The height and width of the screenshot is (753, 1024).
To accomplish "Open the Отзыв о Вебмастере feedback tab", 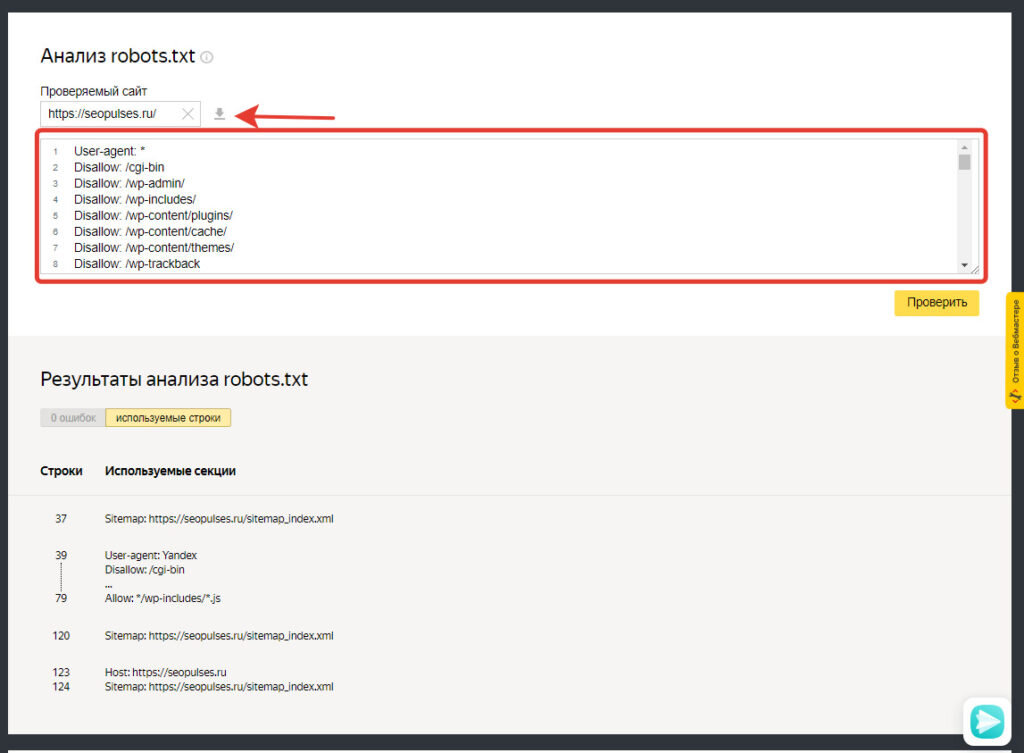I will [x=1015, y=351].
